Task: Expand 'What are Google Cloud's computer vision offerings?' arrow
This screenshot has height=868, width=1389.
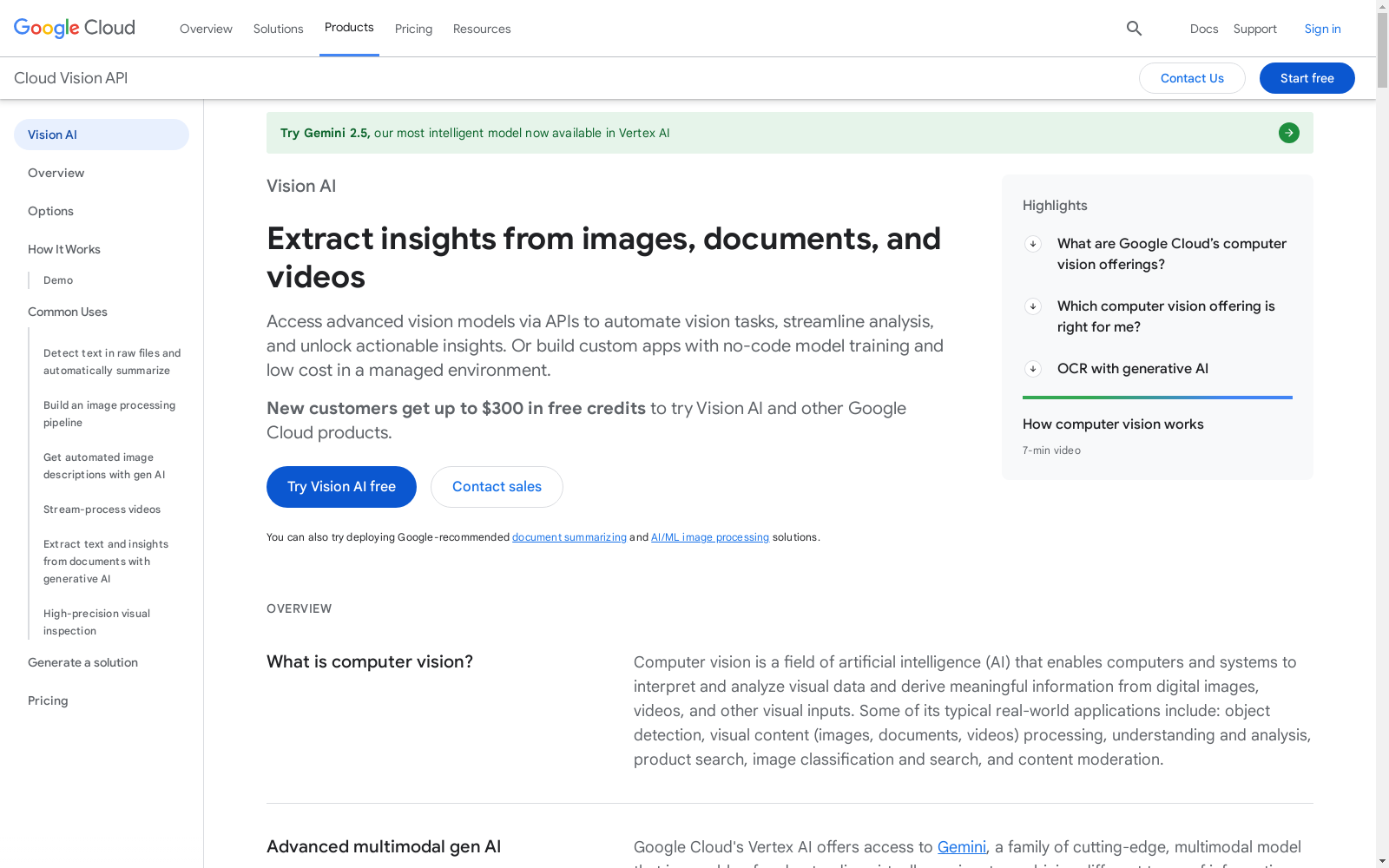Action: coord(1033,244)
